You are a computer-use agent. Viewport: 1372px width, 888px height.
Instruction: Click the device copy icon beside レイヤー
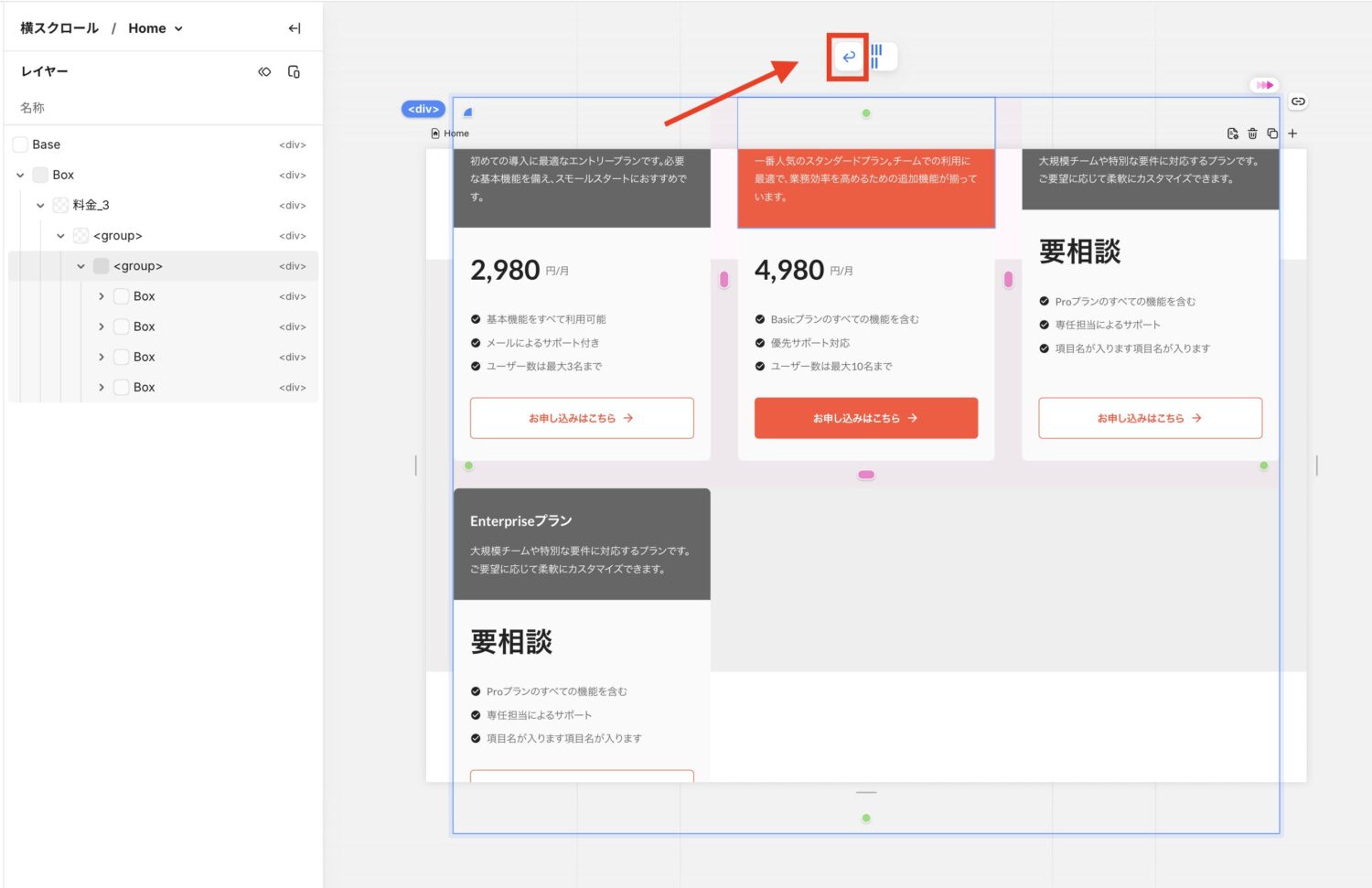tap(294, 71)
